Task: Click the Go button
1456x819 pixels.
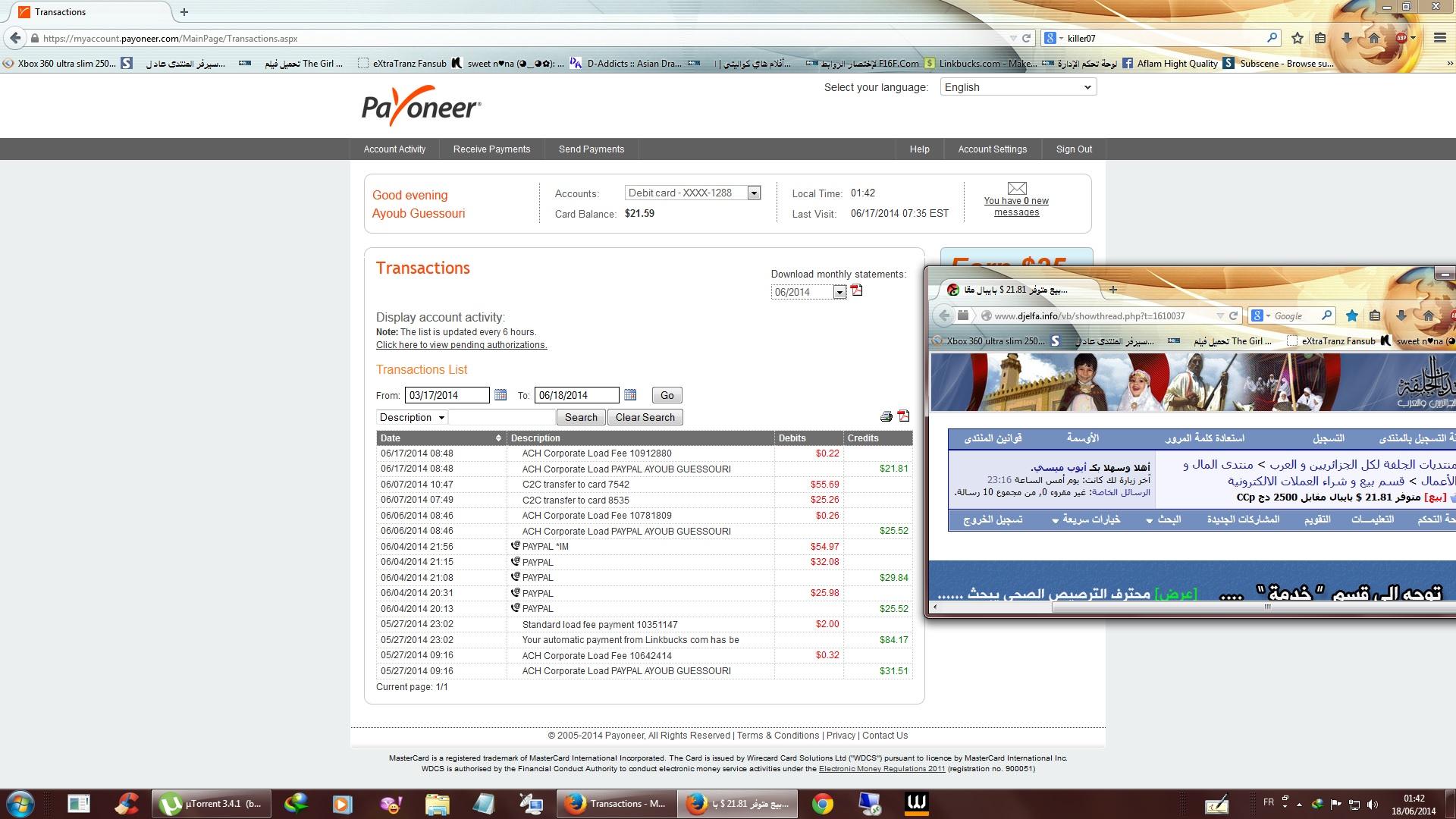Action: [x=667, y=395]
